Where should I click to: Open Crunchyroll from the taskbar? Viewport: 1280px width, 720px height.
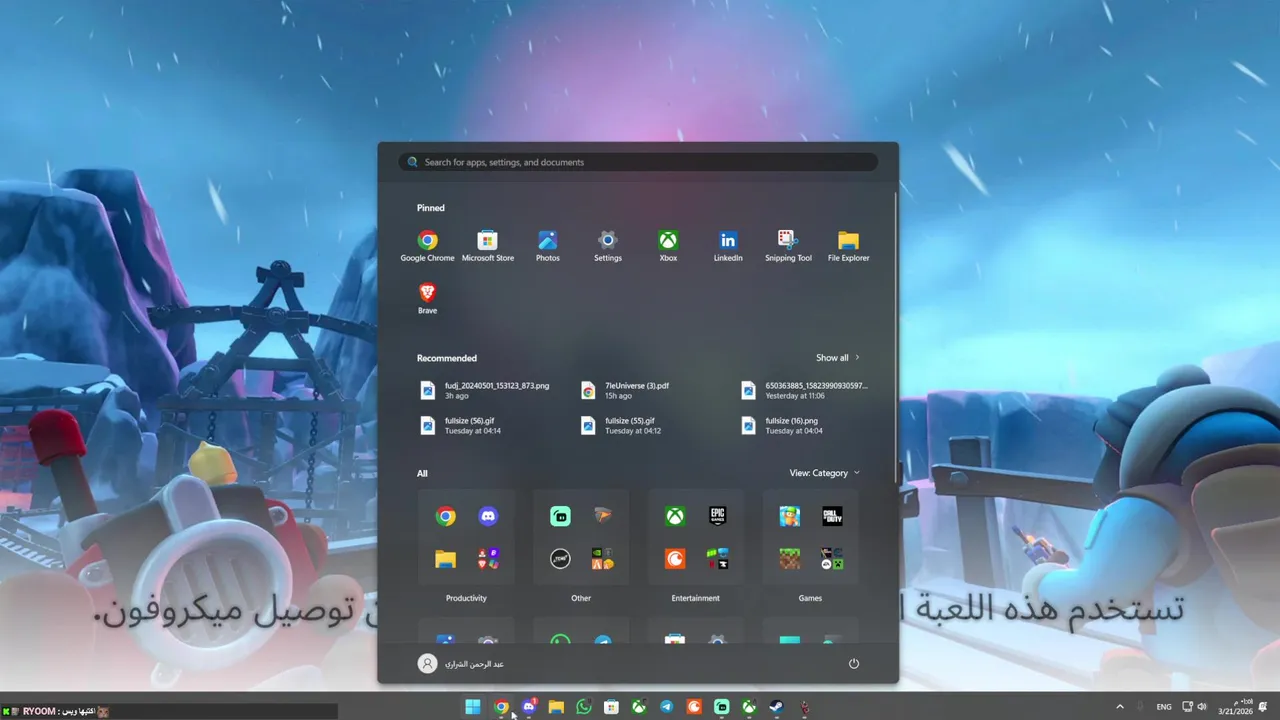tap(694, 707)
